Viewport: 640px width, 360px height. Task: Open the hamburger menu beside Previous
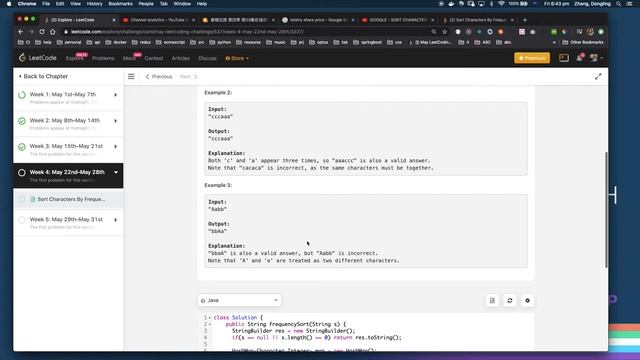point(131,76)
